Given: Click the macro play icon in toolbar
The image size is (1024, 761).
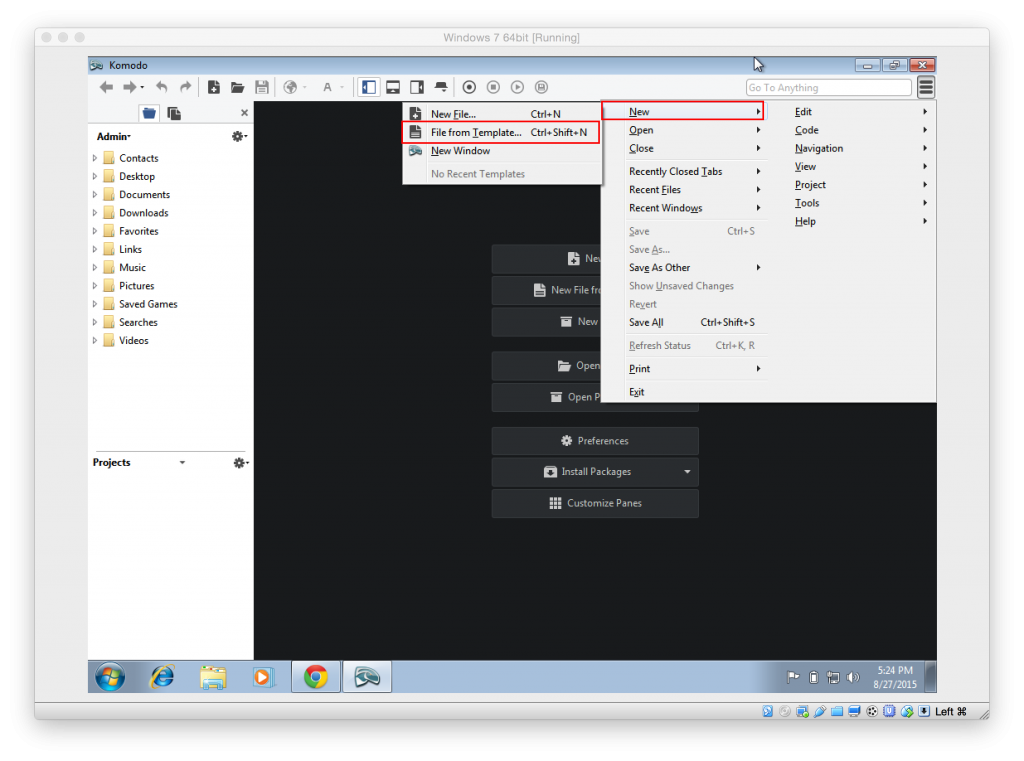Looking at the screenshot, I should pyautogui.click(x=518, y=87).
